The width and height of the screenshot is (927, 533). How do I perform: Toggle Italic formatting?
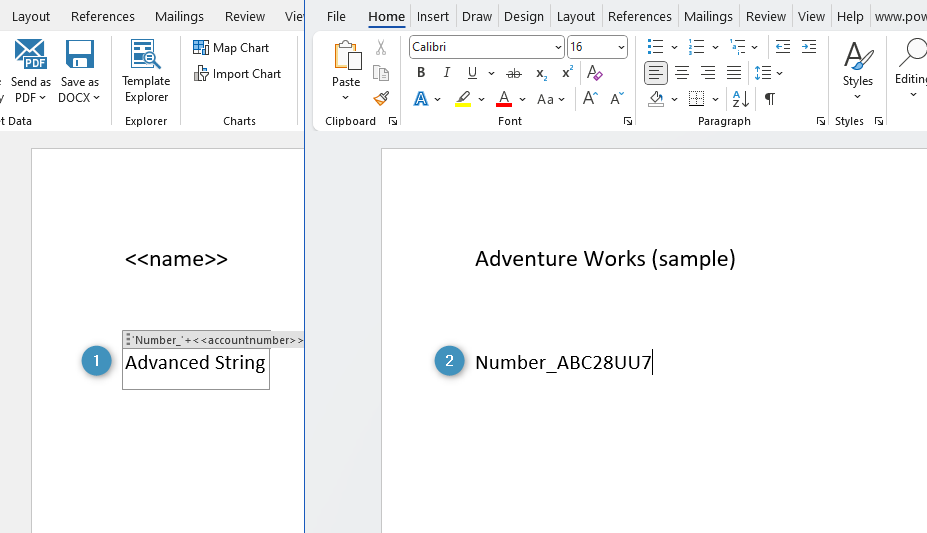[x=446, y=73]
